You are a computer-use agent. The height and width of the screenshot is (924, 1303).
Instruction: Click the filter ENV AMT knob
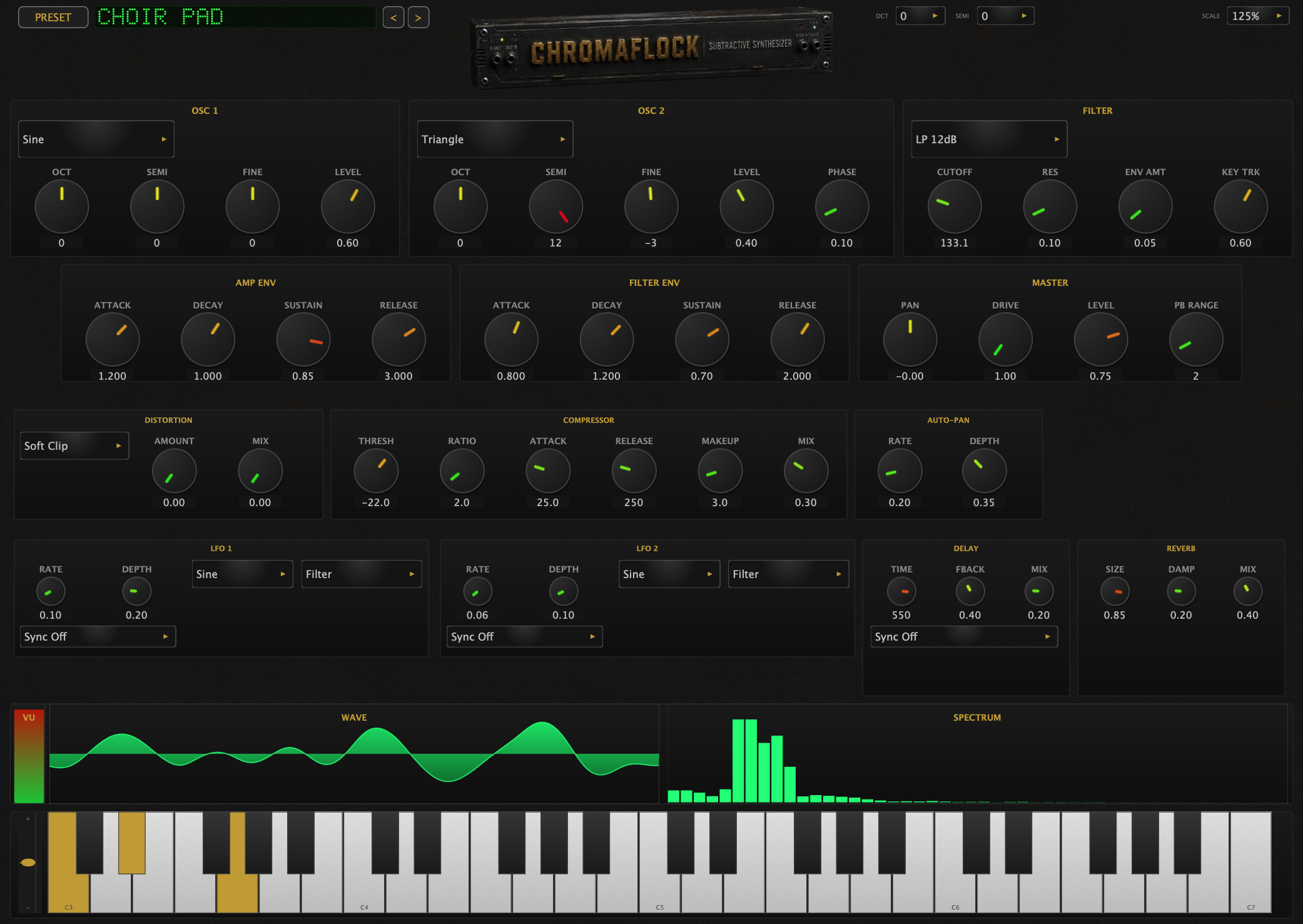click(x=1145, y=206)
